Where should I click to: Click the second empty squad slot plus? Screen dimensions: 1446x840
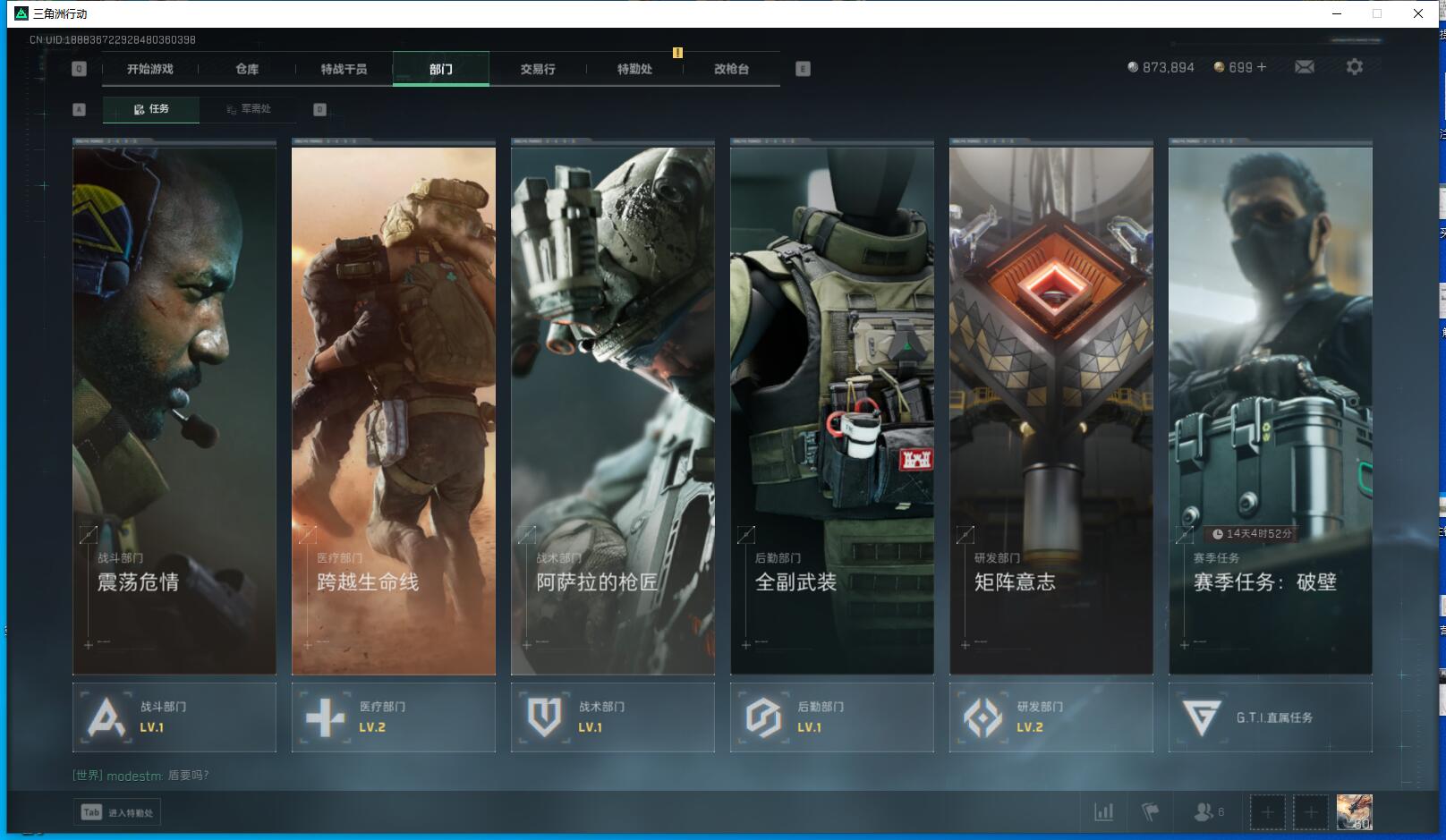[1311, 812]
